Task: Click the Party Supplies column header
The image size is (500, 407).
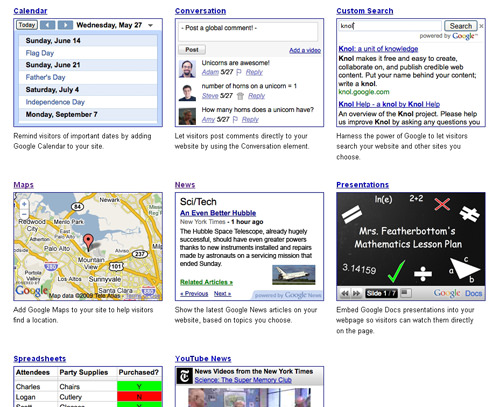Action: 84,372
